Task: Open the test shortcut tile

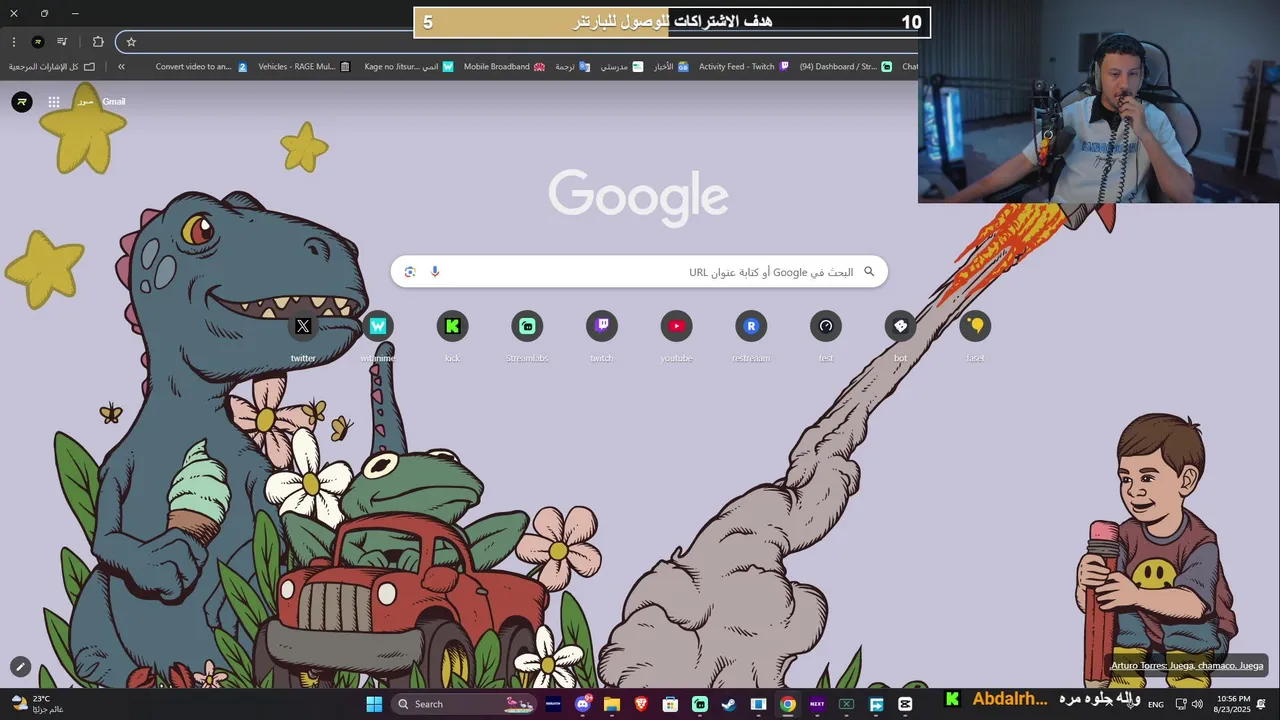Action: [825, 337]
